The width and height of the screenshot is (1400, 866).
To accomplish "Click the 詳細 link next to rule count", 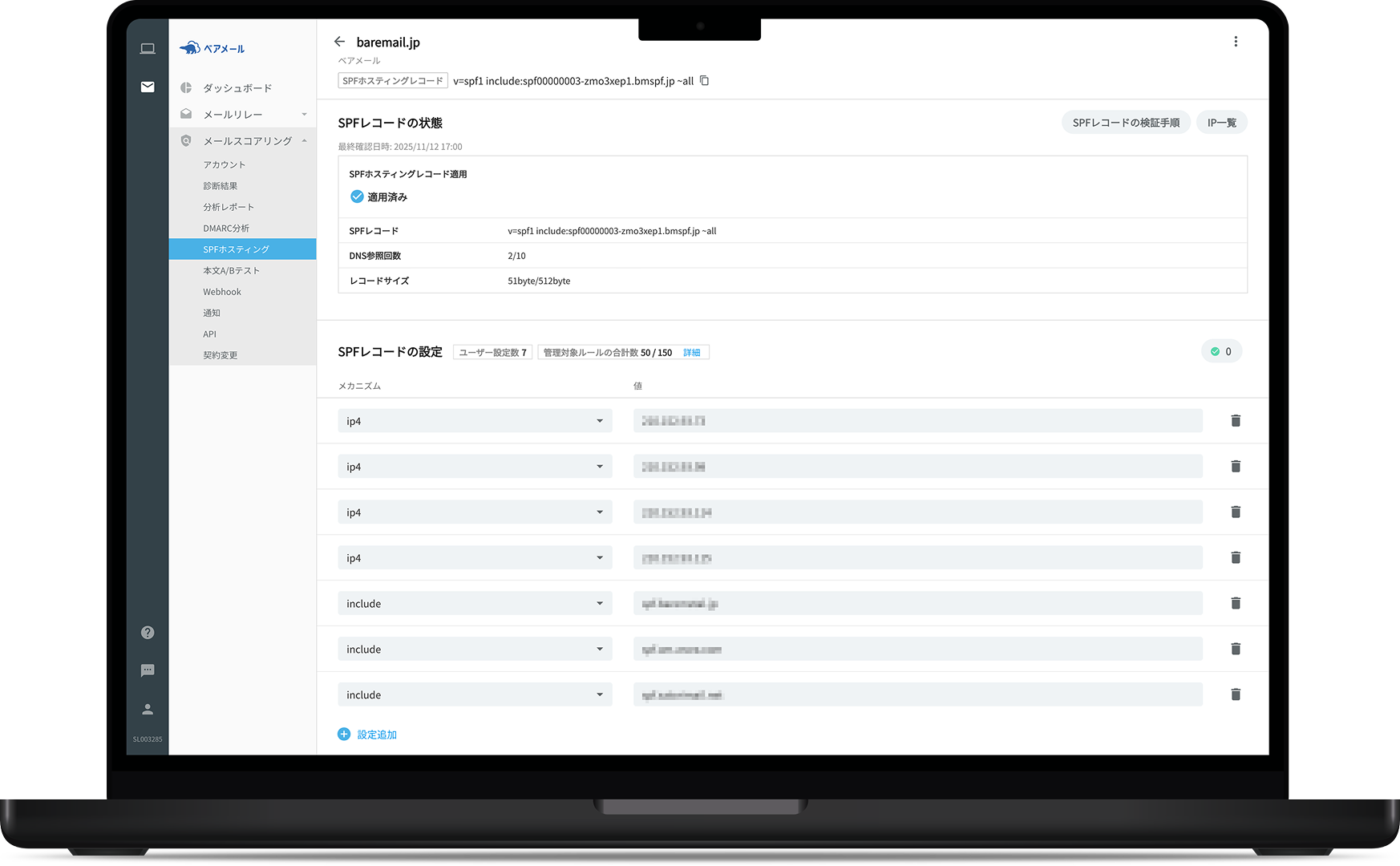I will pyautogui.click(x=692, y=353).
